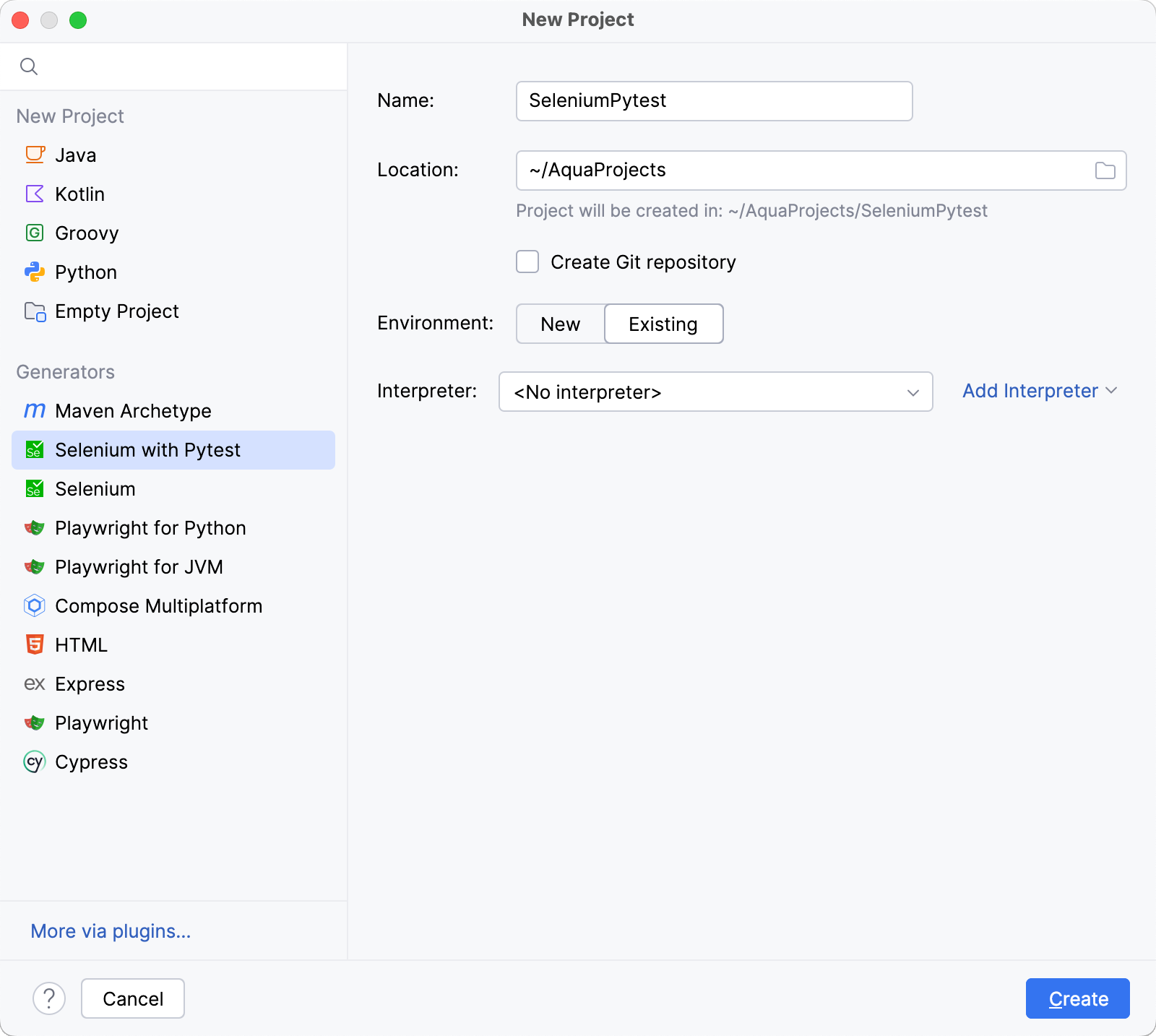
Task: Click the Compose Multiplatform hexagon icon
Action: pos(35,605)
